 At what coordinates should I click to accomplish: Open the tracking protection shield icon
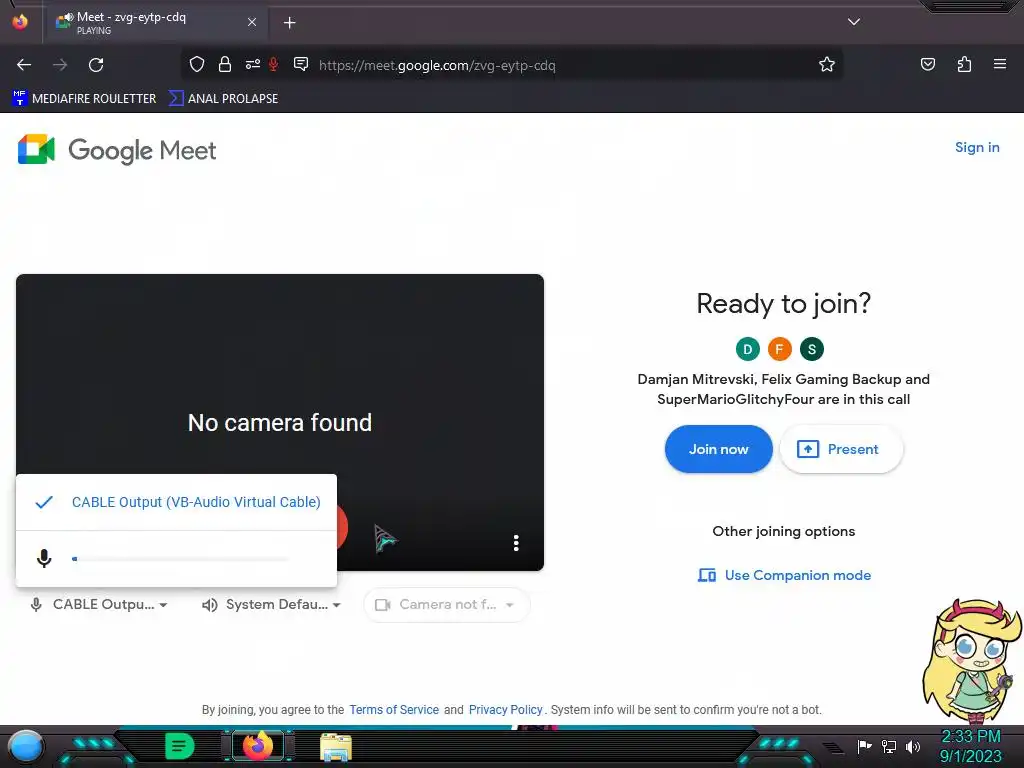tap(197, 64)
